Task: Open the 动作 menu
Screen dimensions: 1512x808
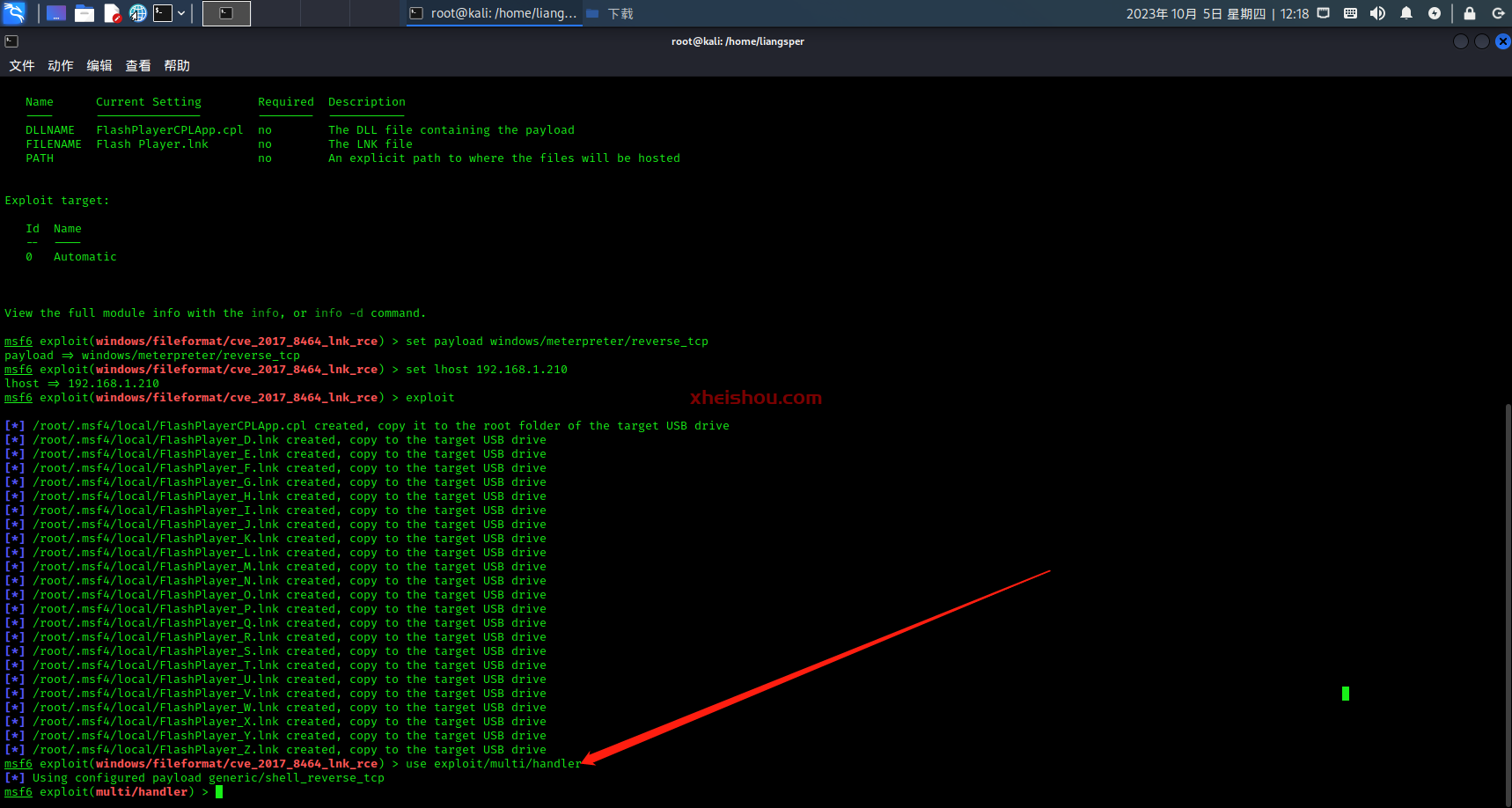Action: [61, 66]
